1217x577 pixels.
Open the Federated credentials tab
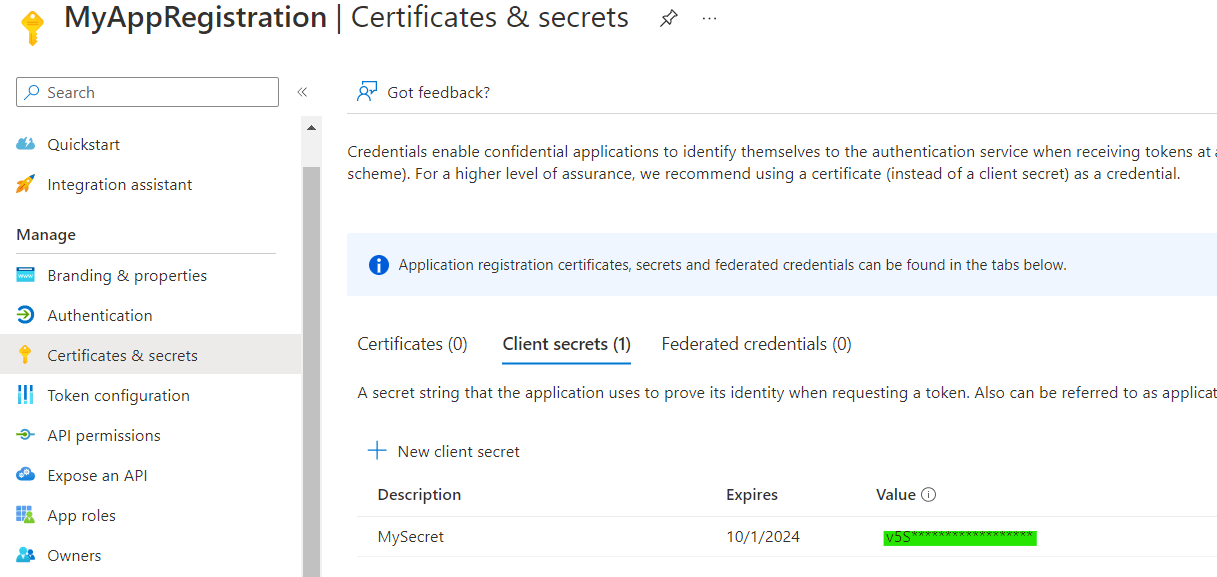coord(756,343)
